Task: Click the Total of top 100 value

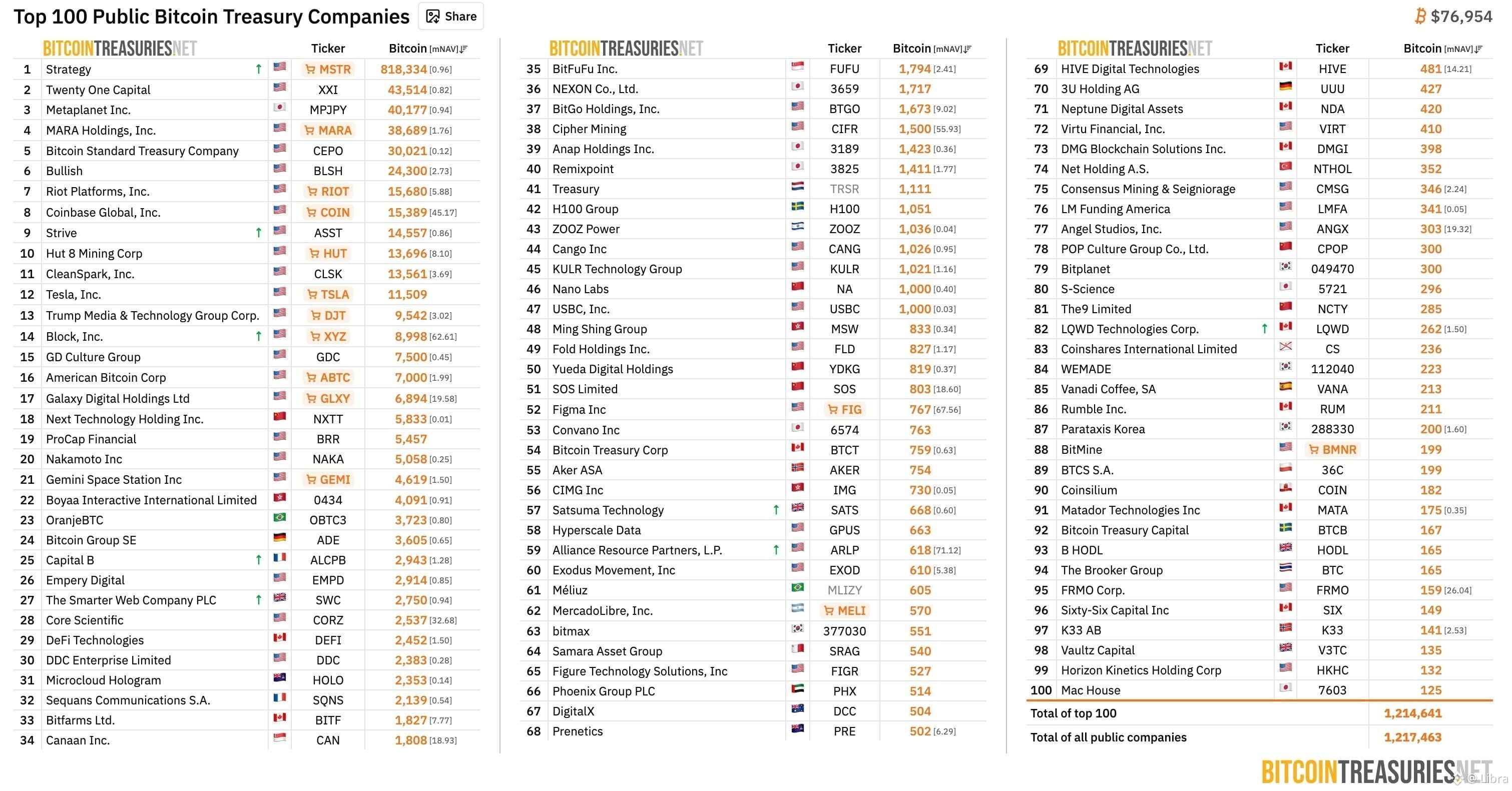Action: coord(1412,713)
